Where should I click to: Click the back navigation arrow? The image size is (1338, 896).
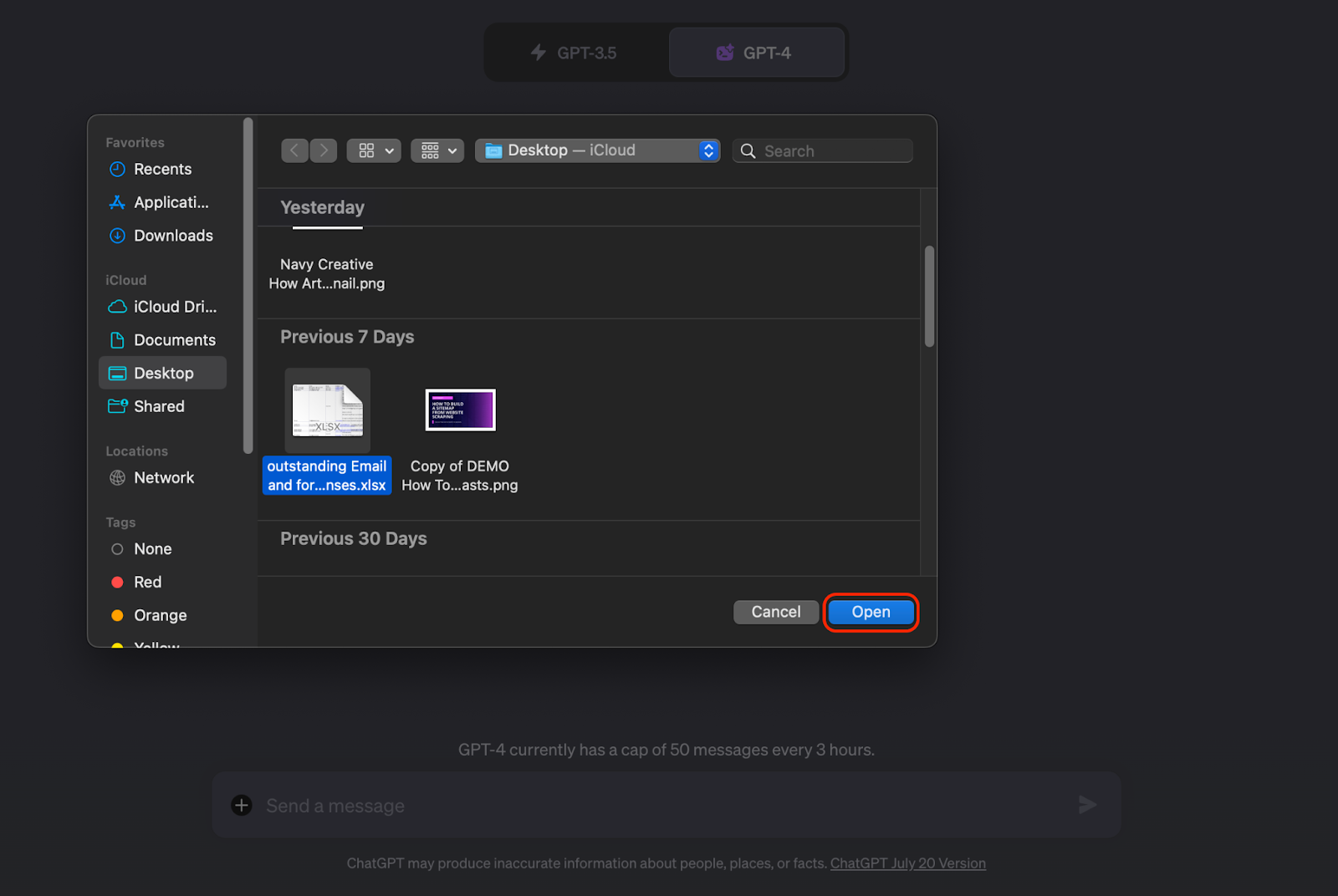point(294,150)
